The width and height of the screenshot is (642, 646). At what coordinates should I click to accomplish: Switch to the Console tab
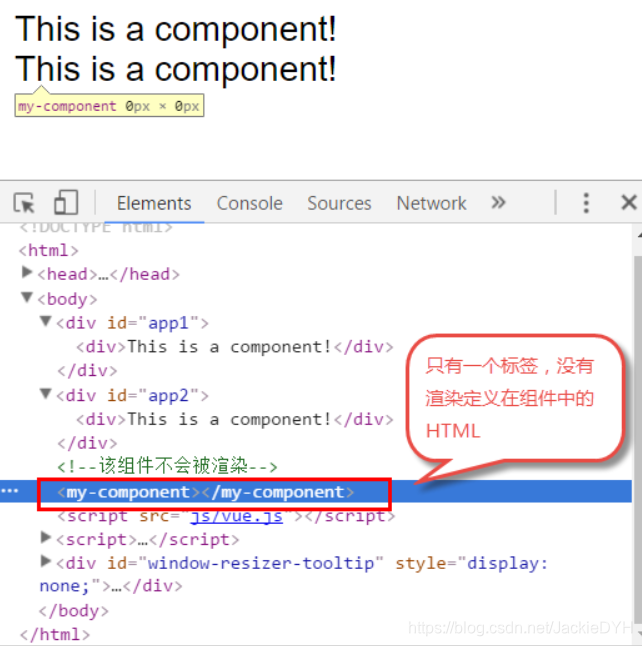pos(250,203)
